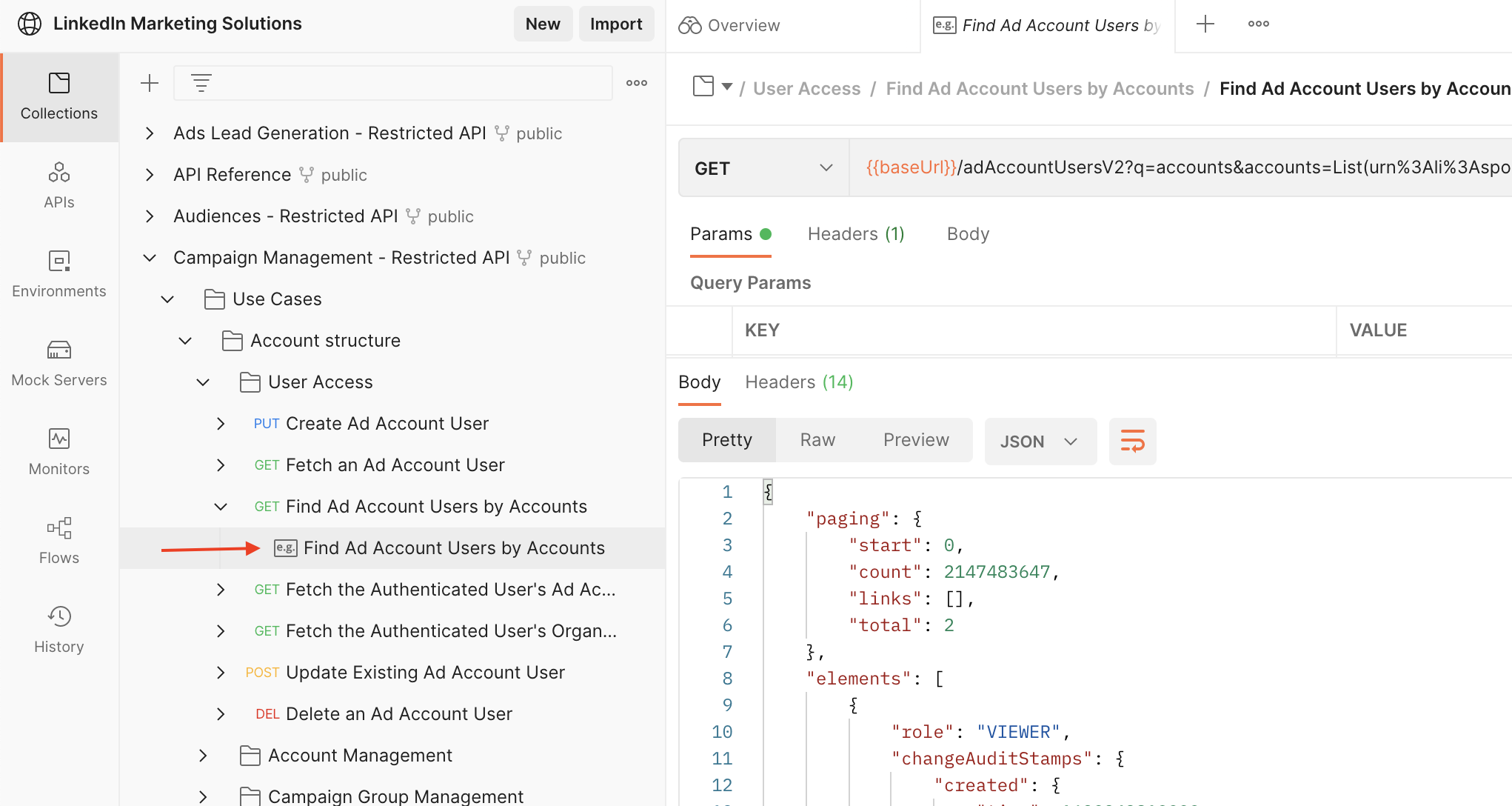Click the New button
The width and height of the screenshot is (1512, 806).
543,24
